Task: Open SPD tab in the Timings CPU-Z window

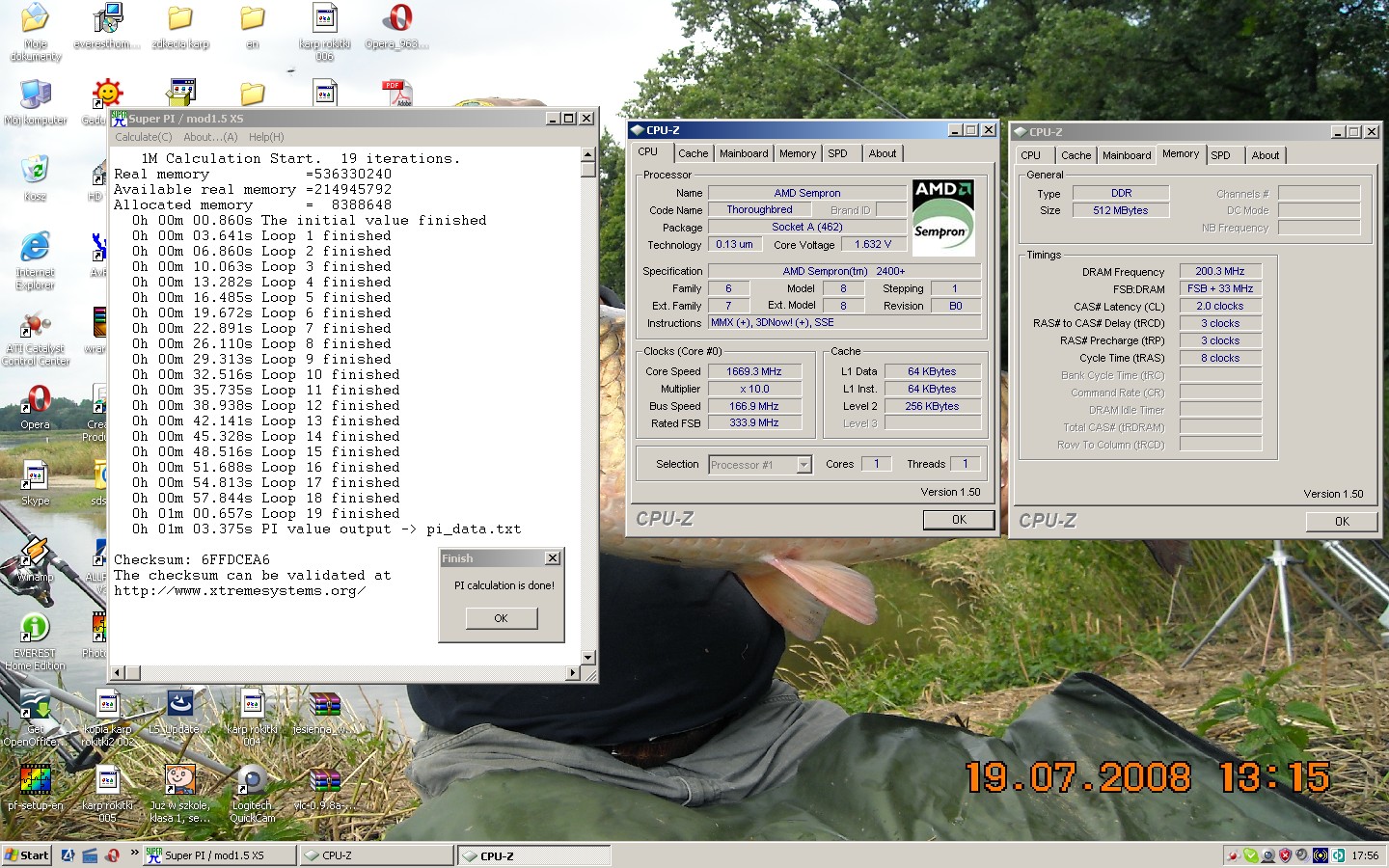Action: 1220,155
